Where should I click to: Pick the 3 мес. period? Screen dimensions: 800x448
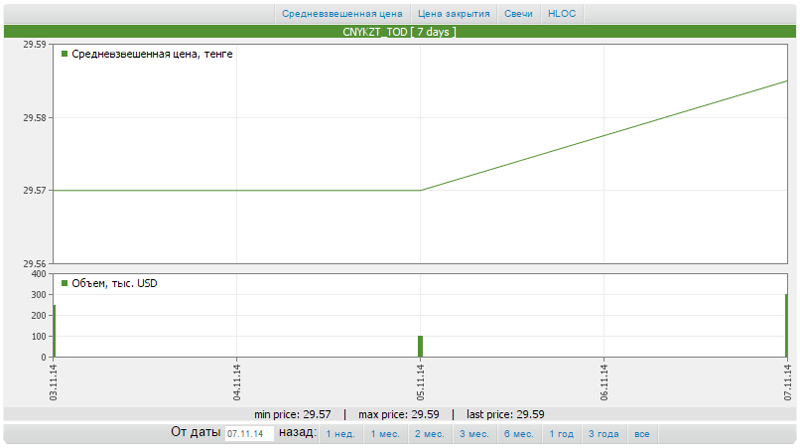[474, 434]
